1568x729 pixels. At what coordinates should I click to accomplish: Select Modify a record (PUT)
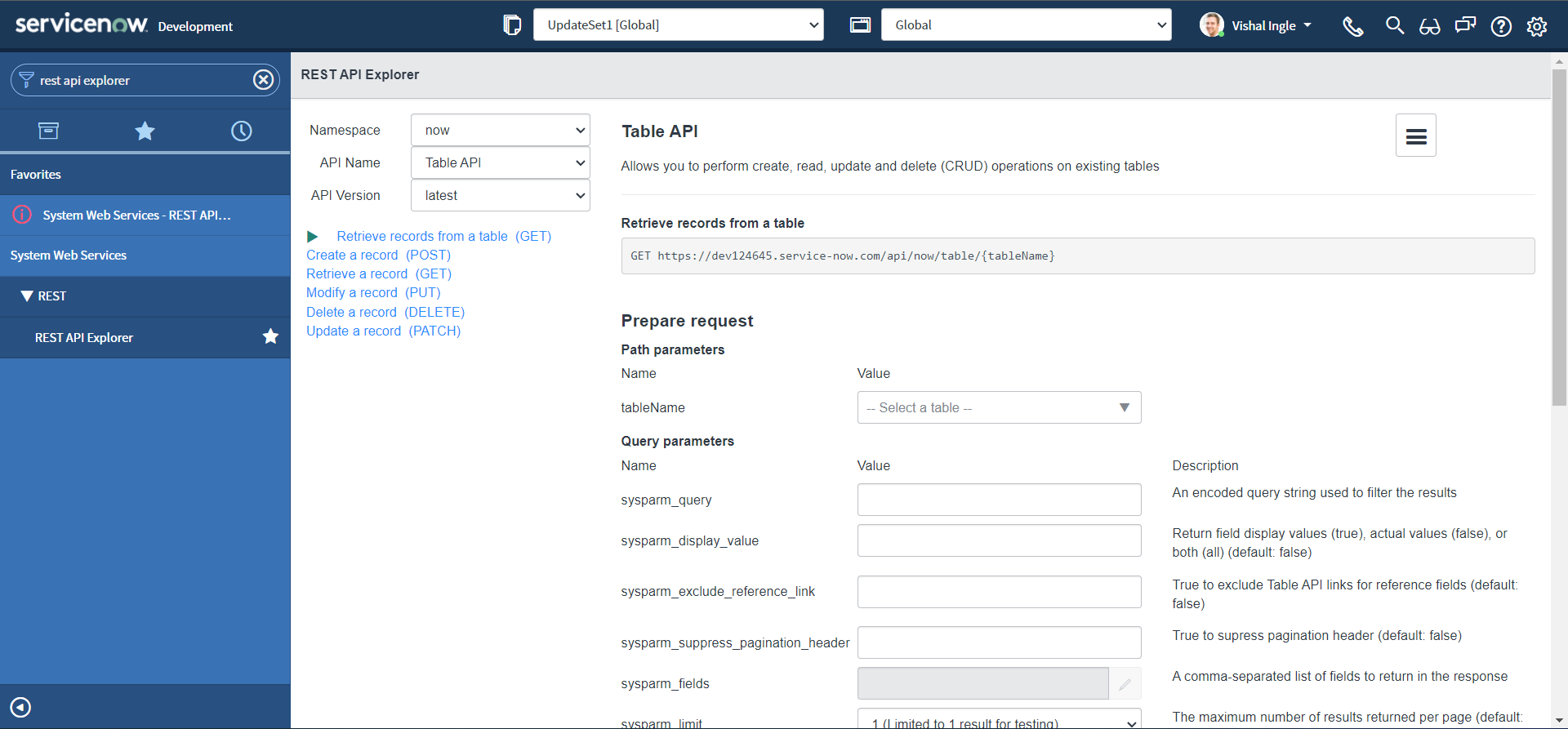point(373,292)
